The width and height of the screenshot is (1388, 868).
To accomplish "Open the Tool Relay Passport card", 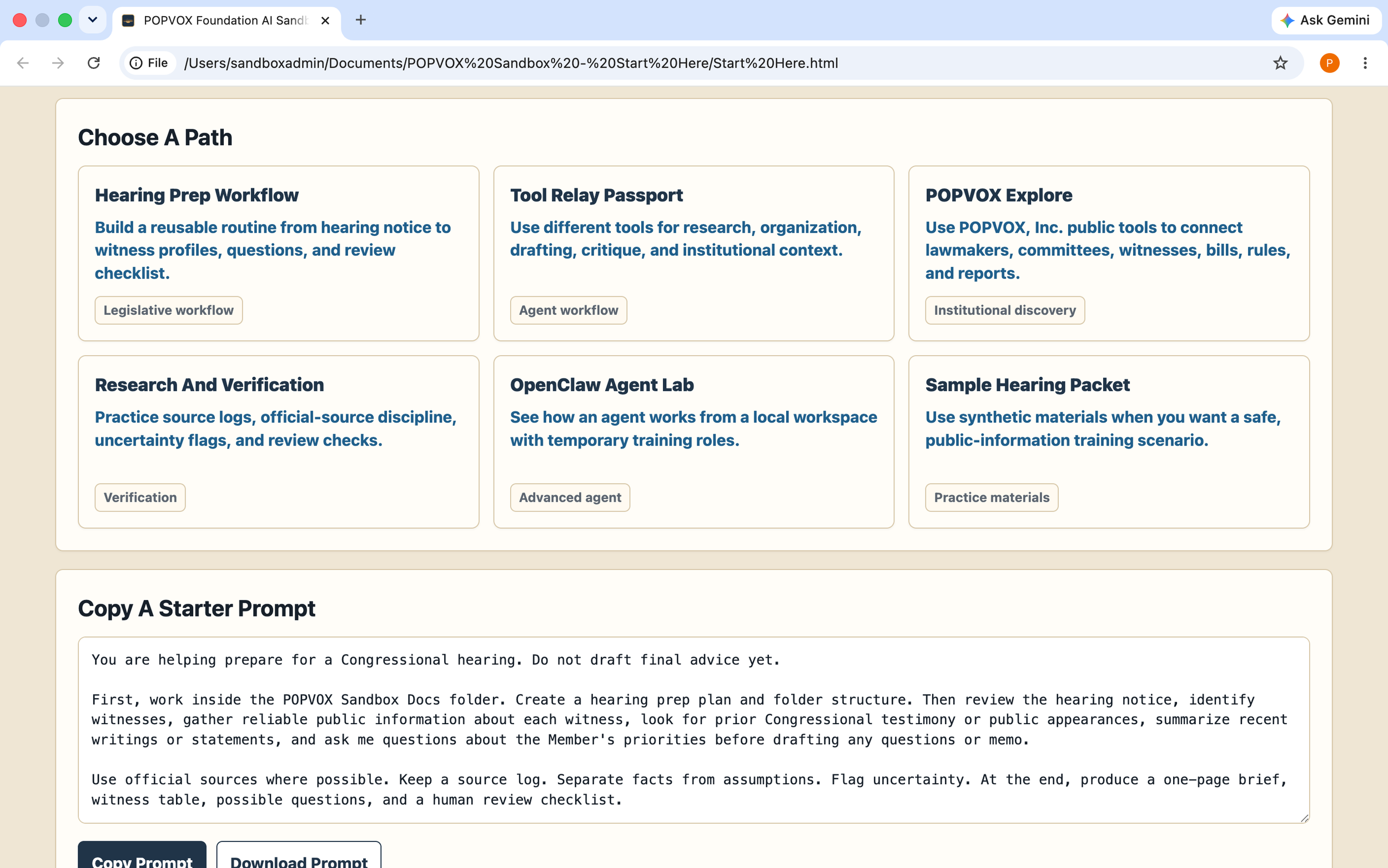I will [x=693, y=253].
